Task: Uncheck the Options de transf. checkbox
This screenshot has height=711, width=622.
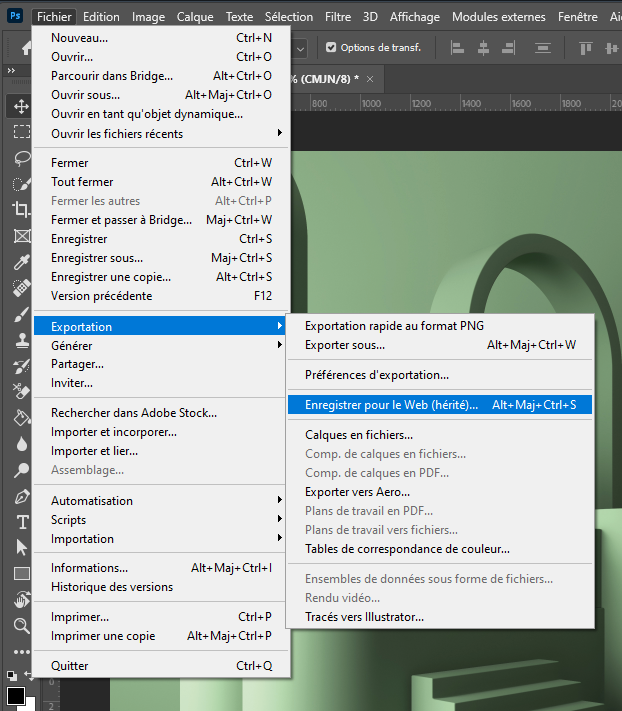Action: (331, 47)
